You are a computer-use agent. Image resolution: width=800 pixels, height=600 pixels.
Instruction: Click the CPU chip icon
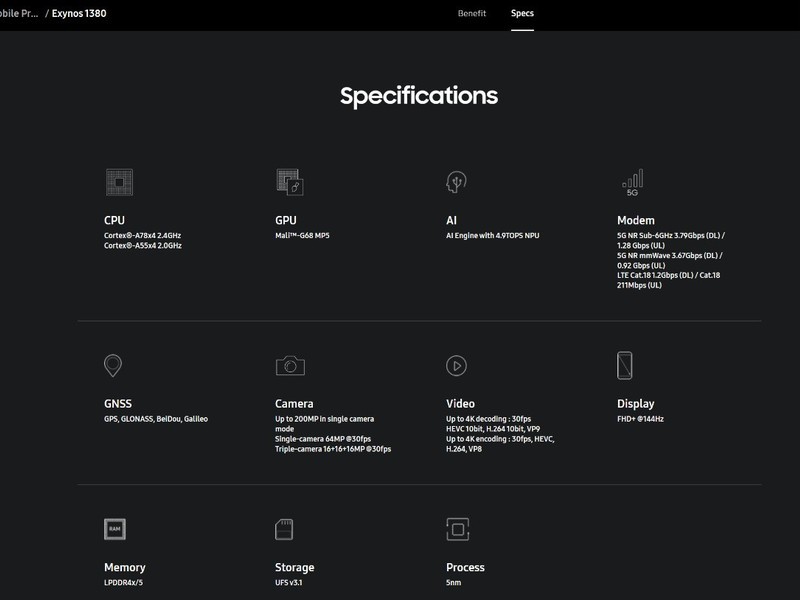pyautogui.click(x=119, y=182)
